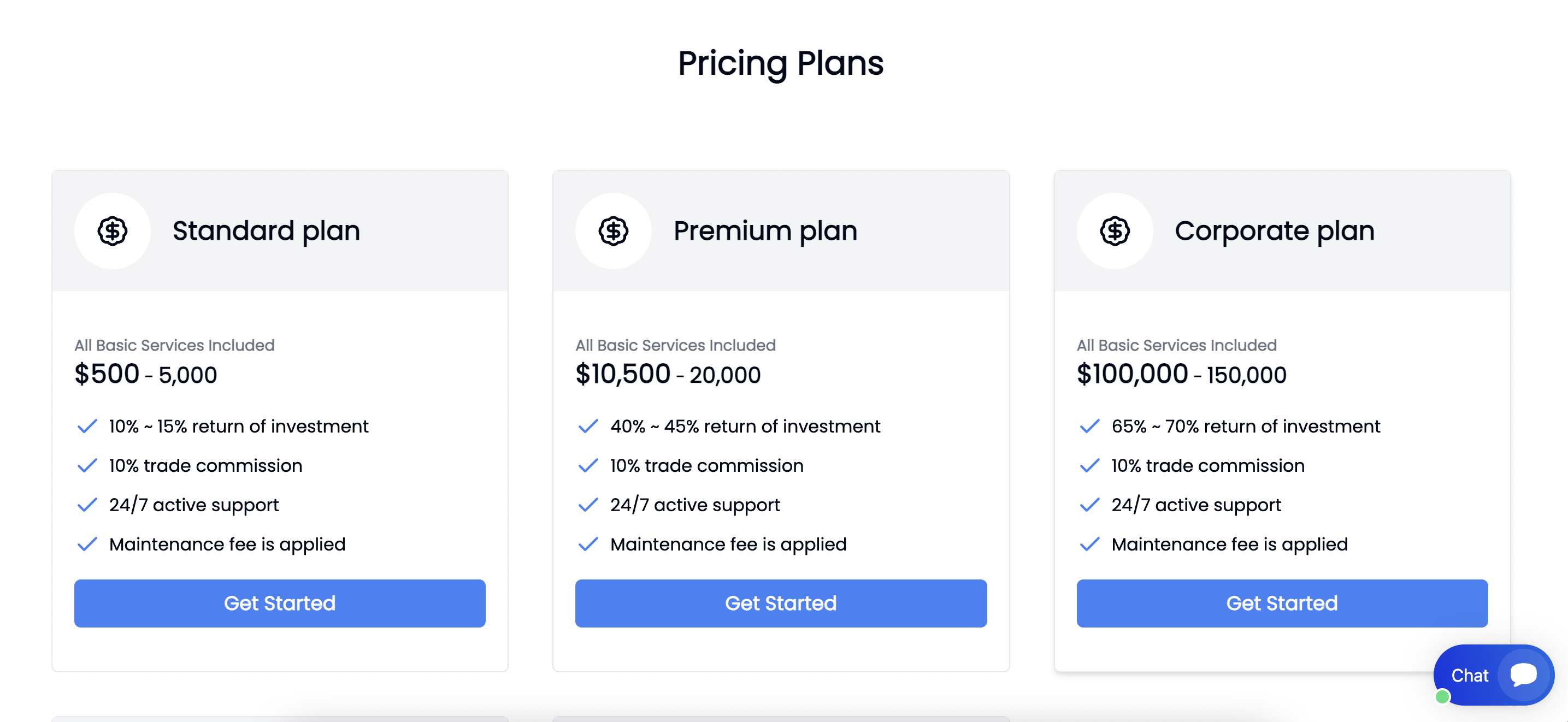Select the Corporate plan title
This screenshot has width=1568, height=722.
point(1274,231)
